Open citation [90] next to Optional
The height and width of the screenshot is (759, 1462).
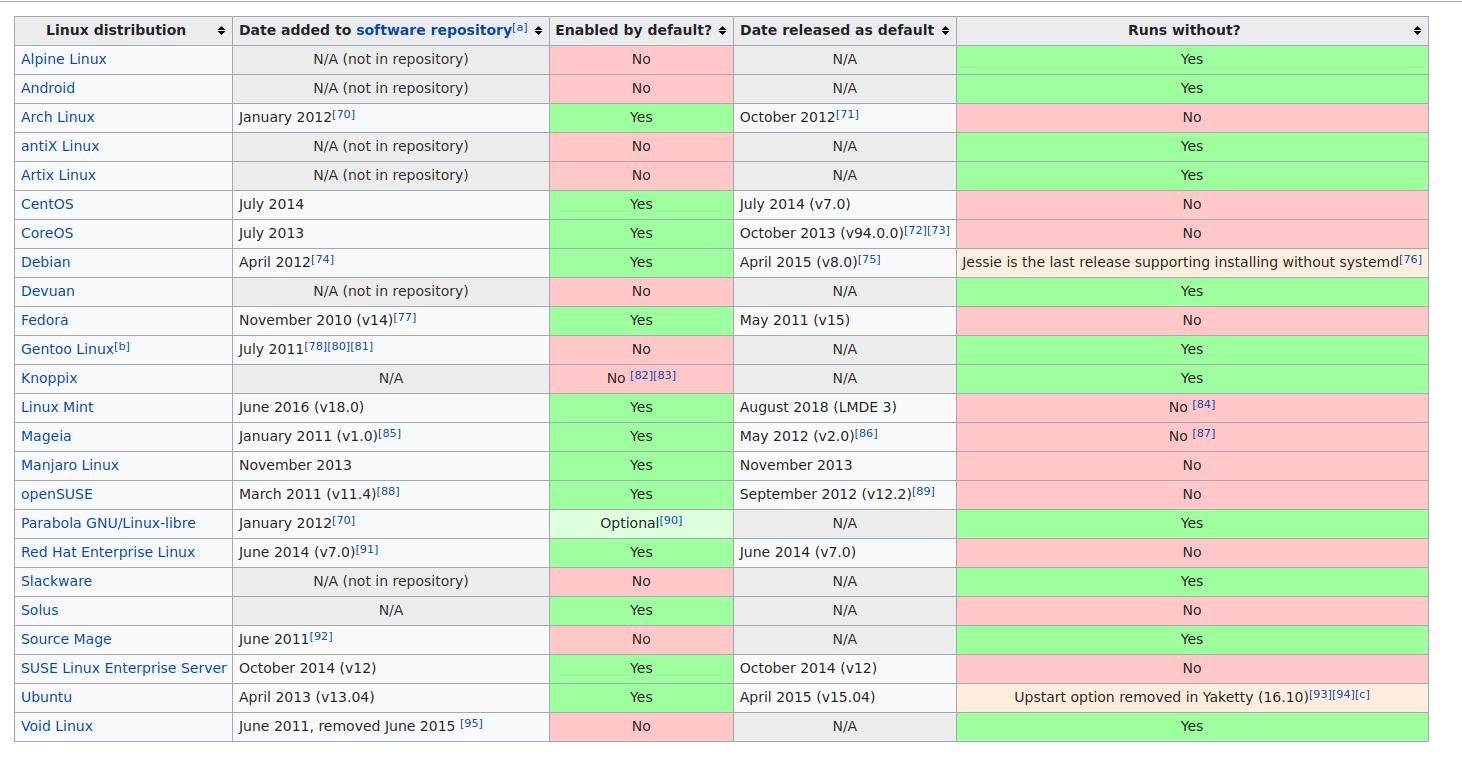pos(671,520)
